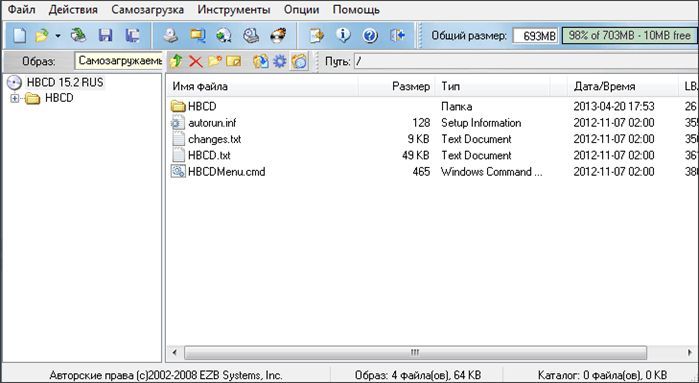
Task: Click the Rename folder icon
Action: point(234,61)
